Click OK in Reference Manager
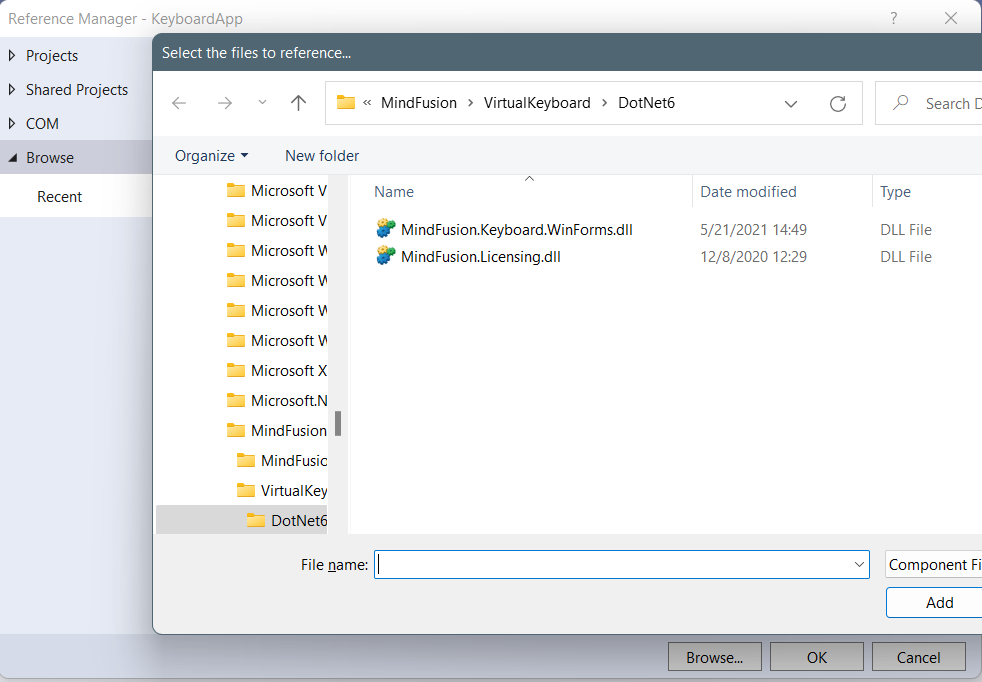This screenshot has width=982, height=682. (817, 658)
